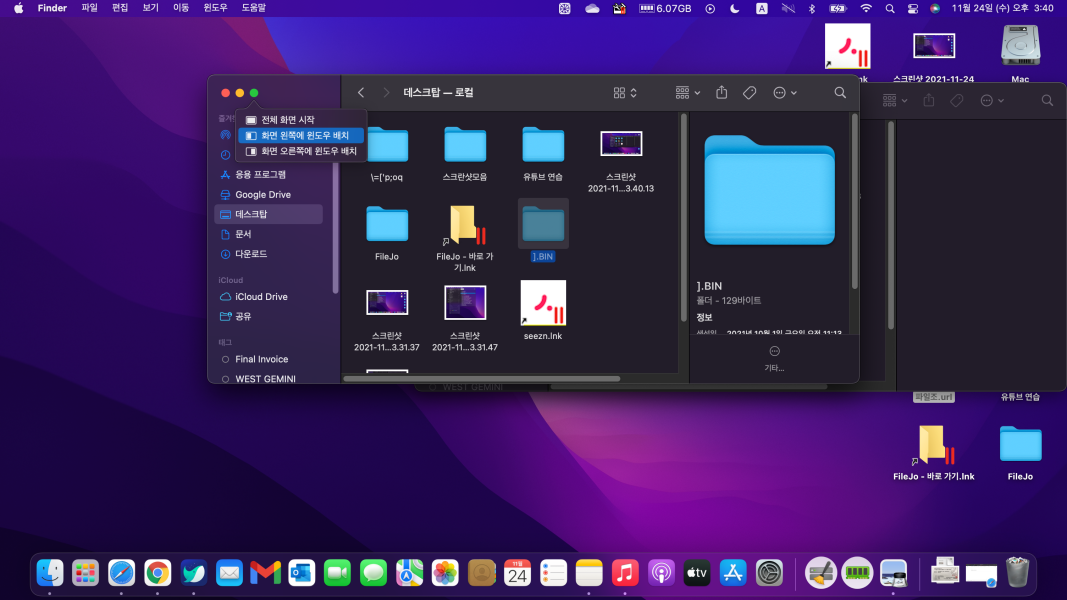1067x600 pixels.
Task: Open the icon view switcher dropdown
Action: (x=625, y=93)
